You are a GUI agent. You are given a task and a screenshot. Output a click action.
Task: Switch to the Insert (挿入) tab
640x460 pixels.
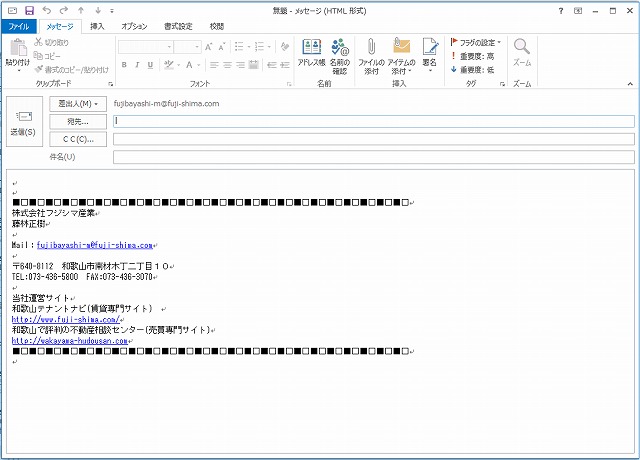pyautogui.click(x=96, y=26)
